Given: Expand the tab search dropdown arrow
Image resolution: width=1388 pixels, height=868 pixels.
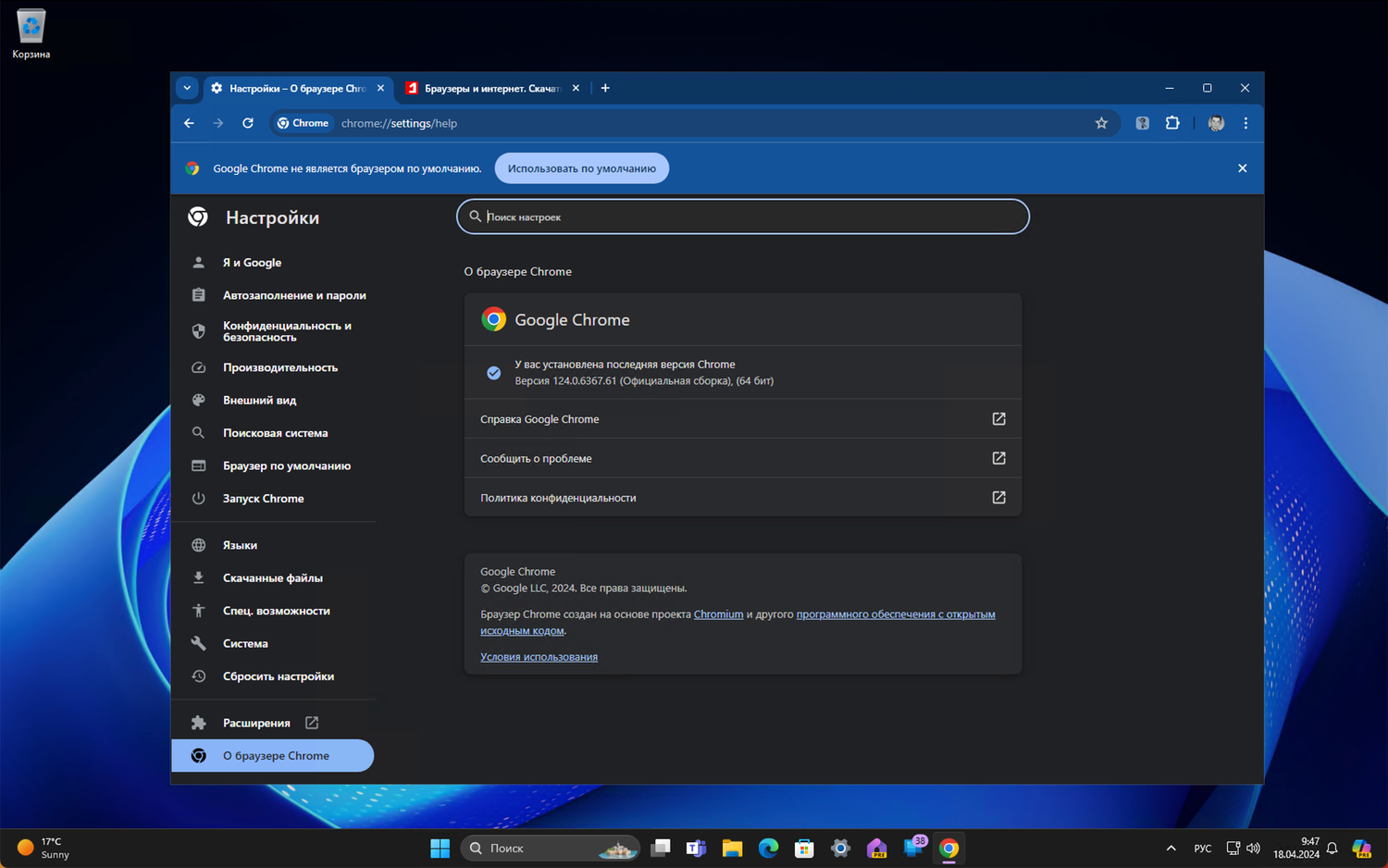Looking at the screenshot, I should [187, 88].
